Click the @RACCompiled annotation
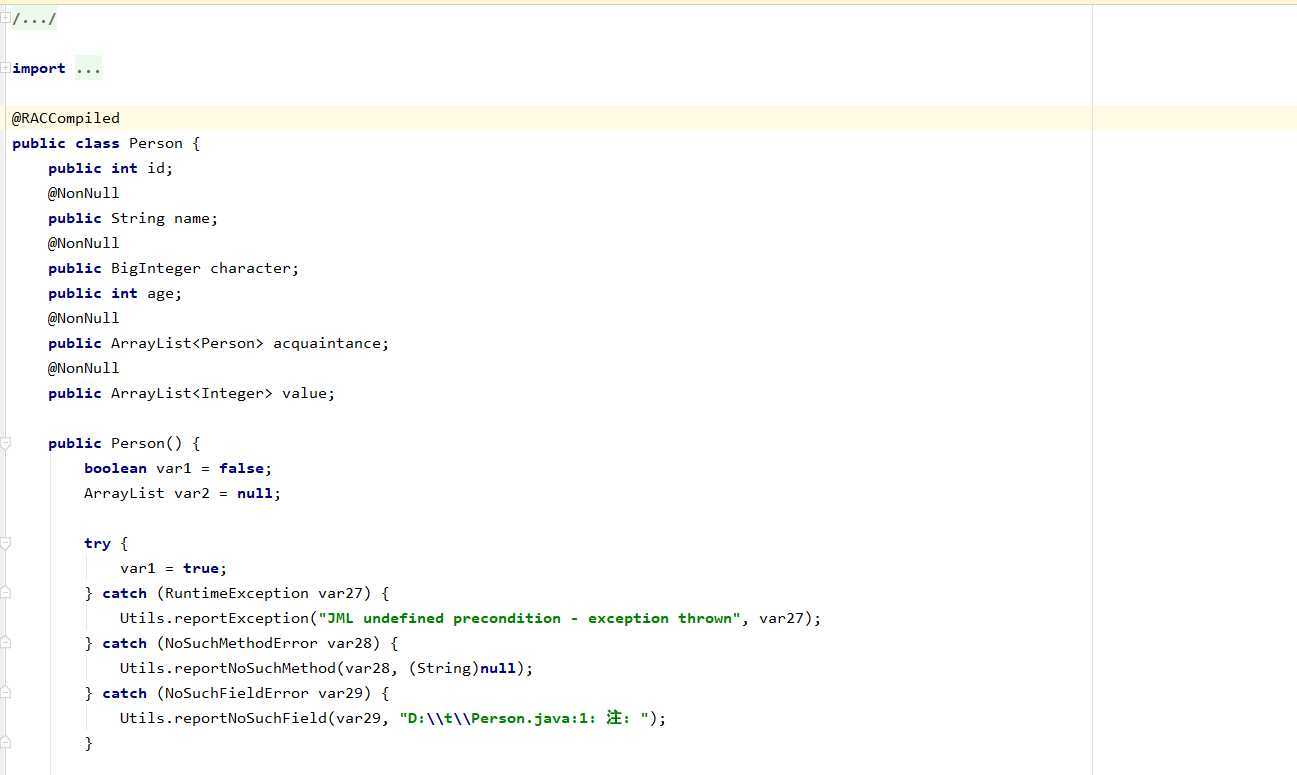1297x775 pixels. 66,118
